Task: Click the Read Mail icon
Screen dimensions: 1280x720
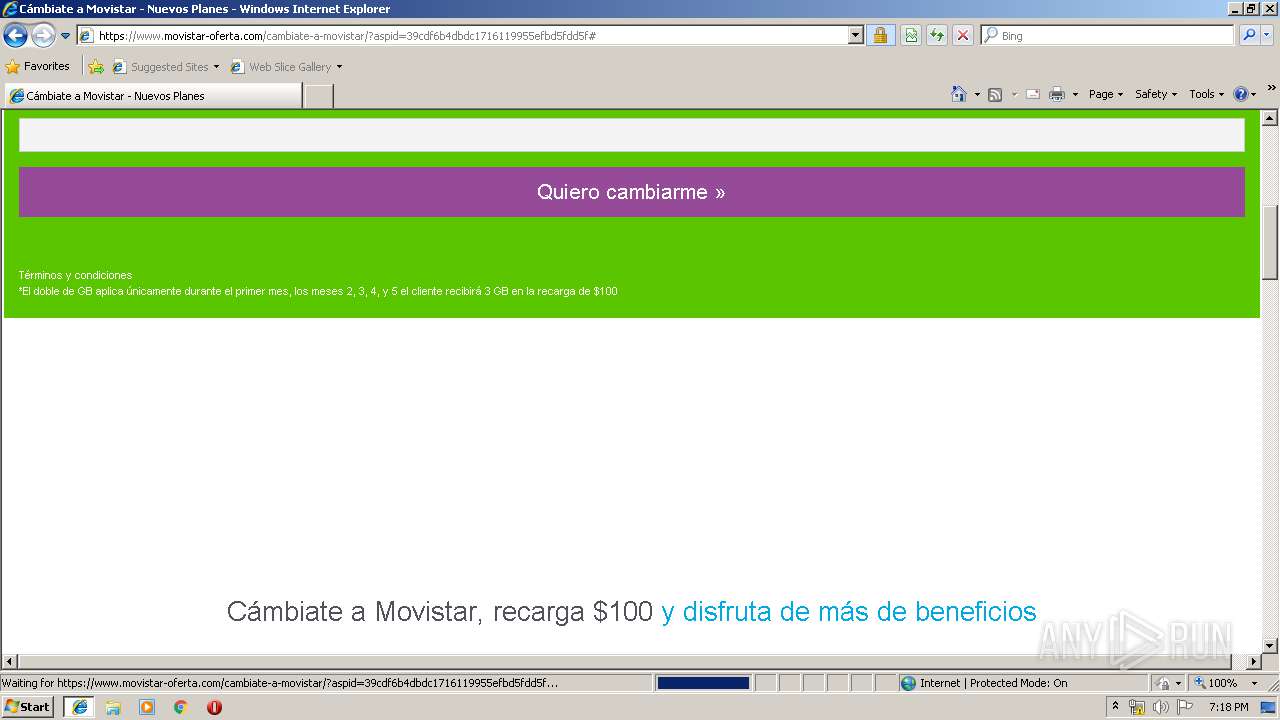Action: point(1033,94)
